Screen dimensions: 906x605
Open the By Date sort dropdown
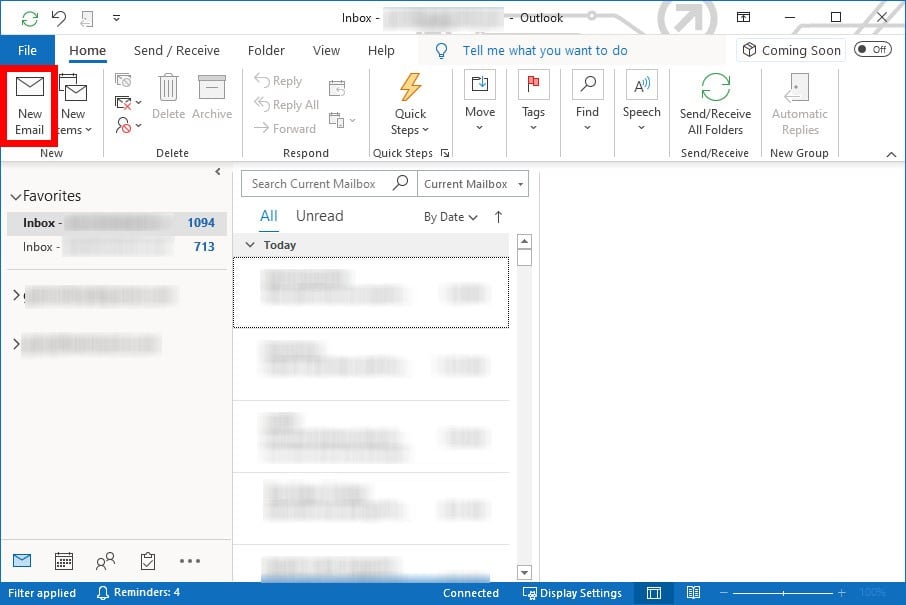[x=450, y=217]
